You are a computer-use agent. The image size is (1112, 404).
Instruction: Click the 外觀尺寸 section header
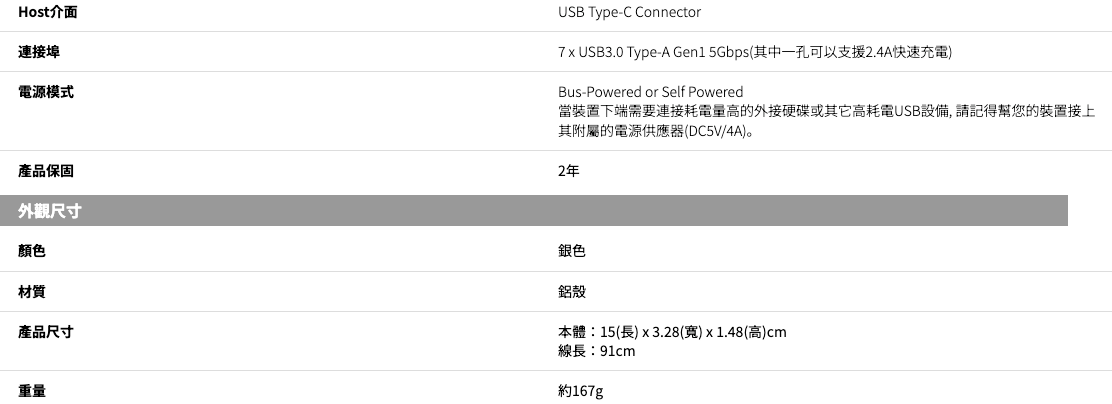[50, 211]
